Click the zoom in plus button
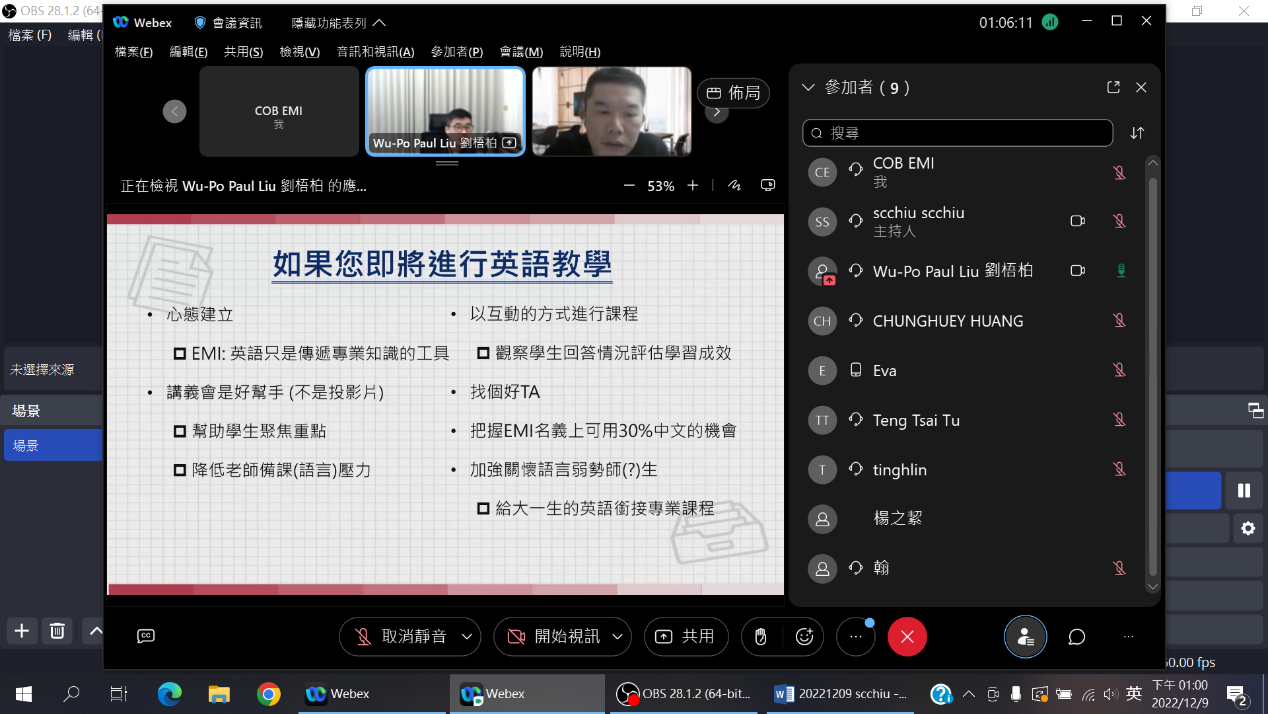The width and height of the screenshot is (1268, 714). (692, 185)
